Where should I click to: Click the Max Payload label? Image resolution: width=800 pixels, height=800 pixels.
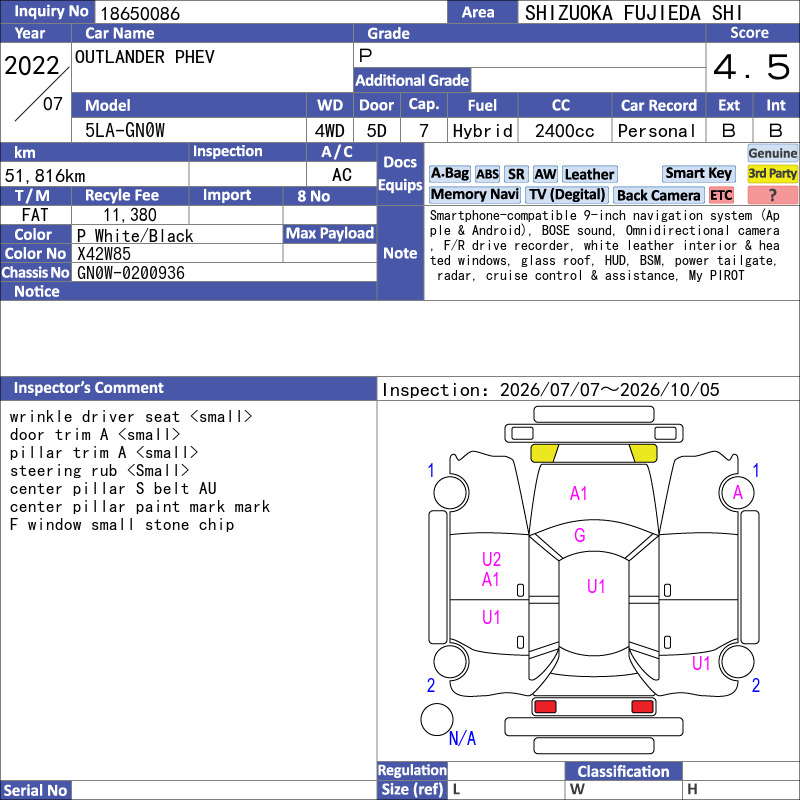330,233
